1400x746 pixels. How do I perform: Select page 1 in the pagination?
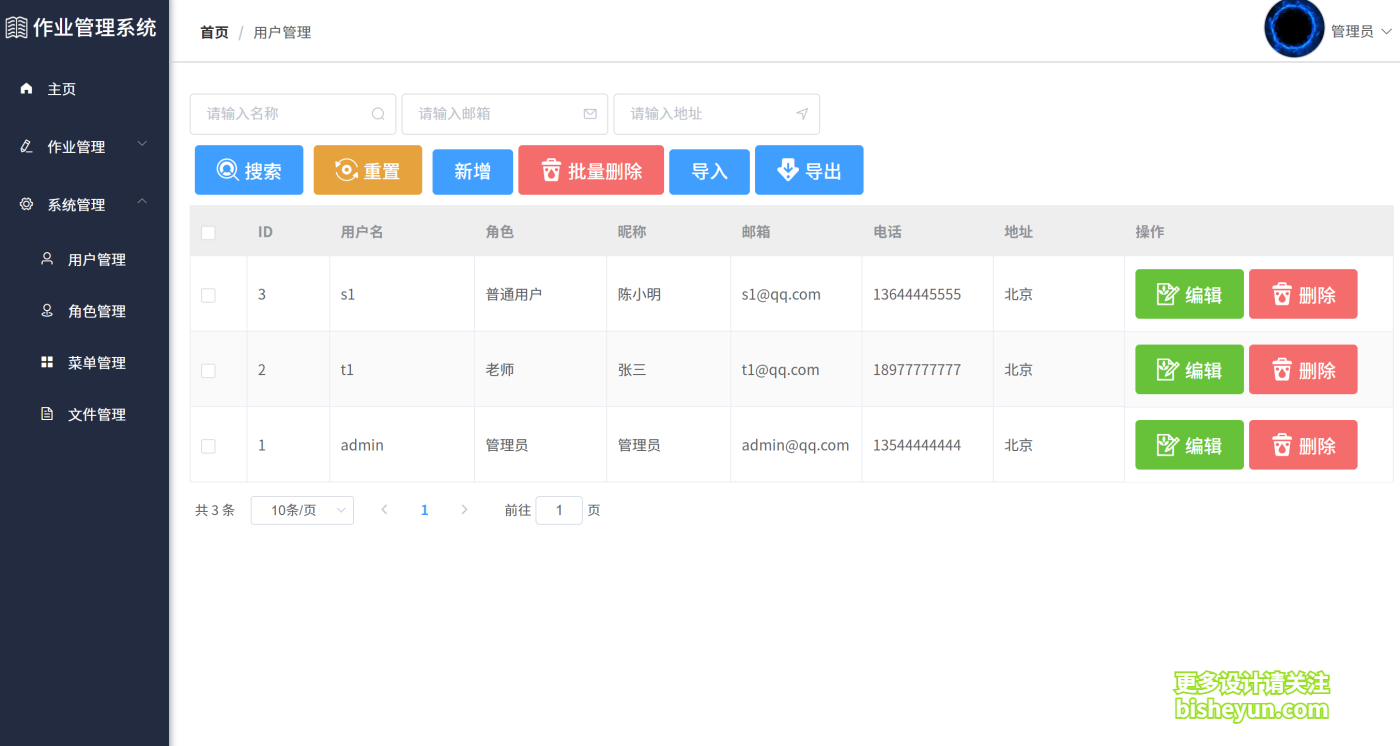pyautogui.click(x=424, y=510)
